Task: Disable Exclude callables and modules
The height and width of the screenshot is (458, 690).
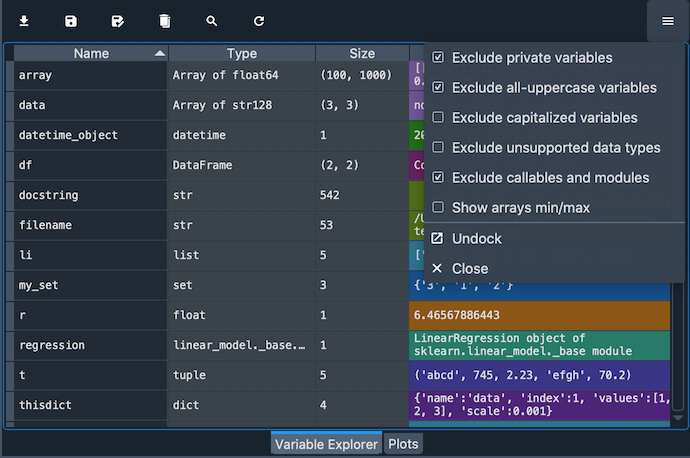Action: point(438,178)
